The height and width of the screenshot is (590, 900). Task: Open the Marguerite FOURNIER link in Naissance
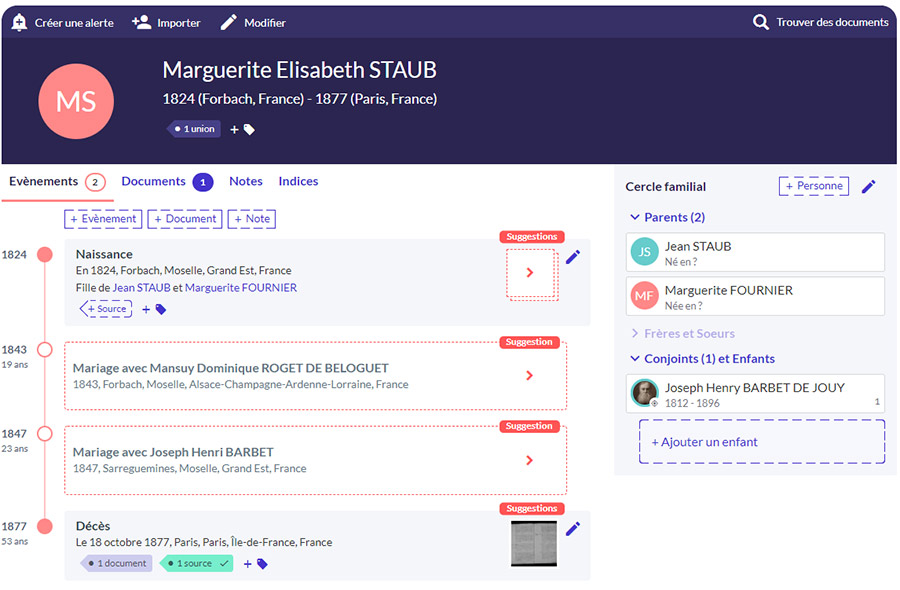[240, 288]
